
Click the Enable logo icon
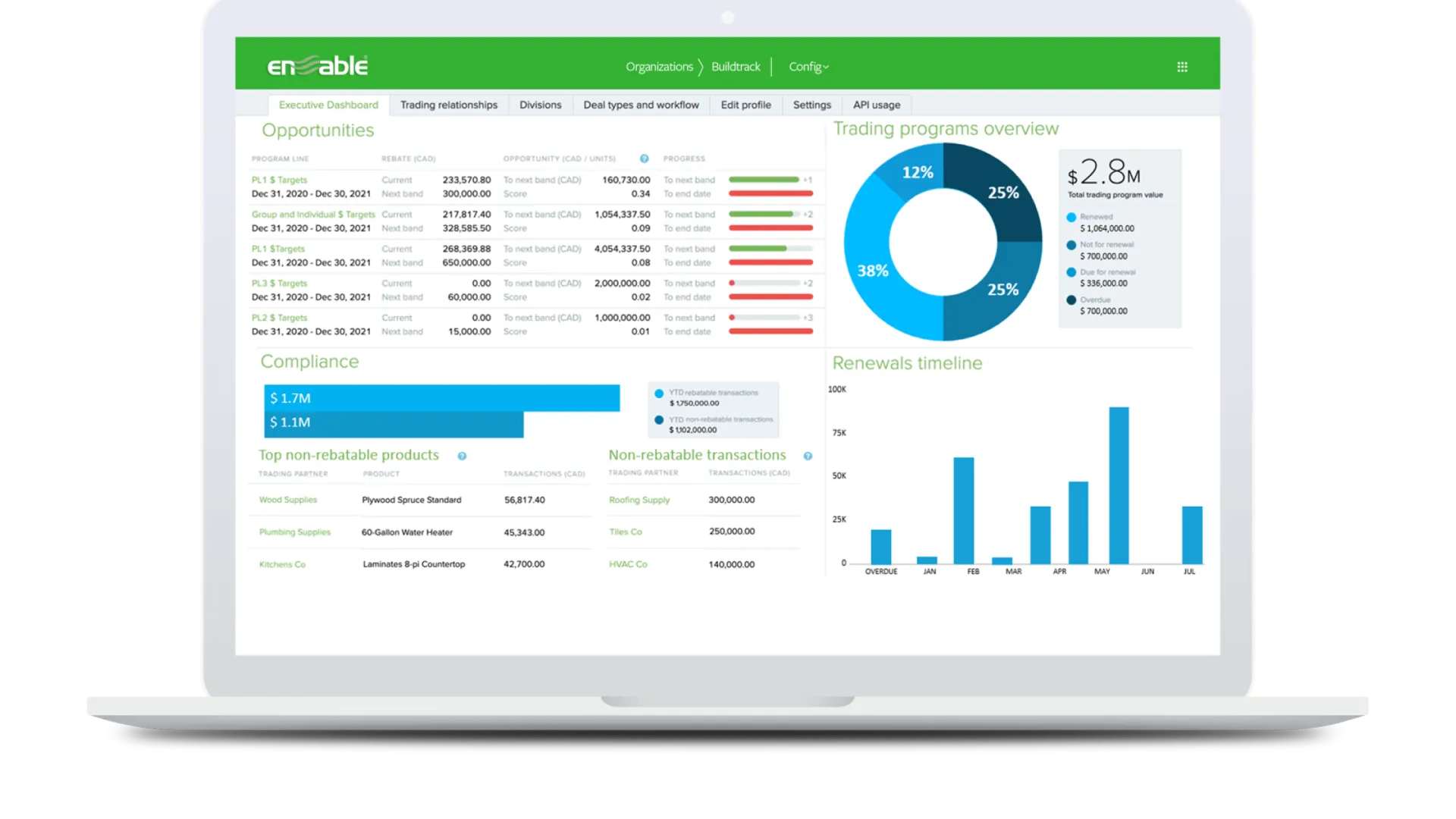coord(318,65)
